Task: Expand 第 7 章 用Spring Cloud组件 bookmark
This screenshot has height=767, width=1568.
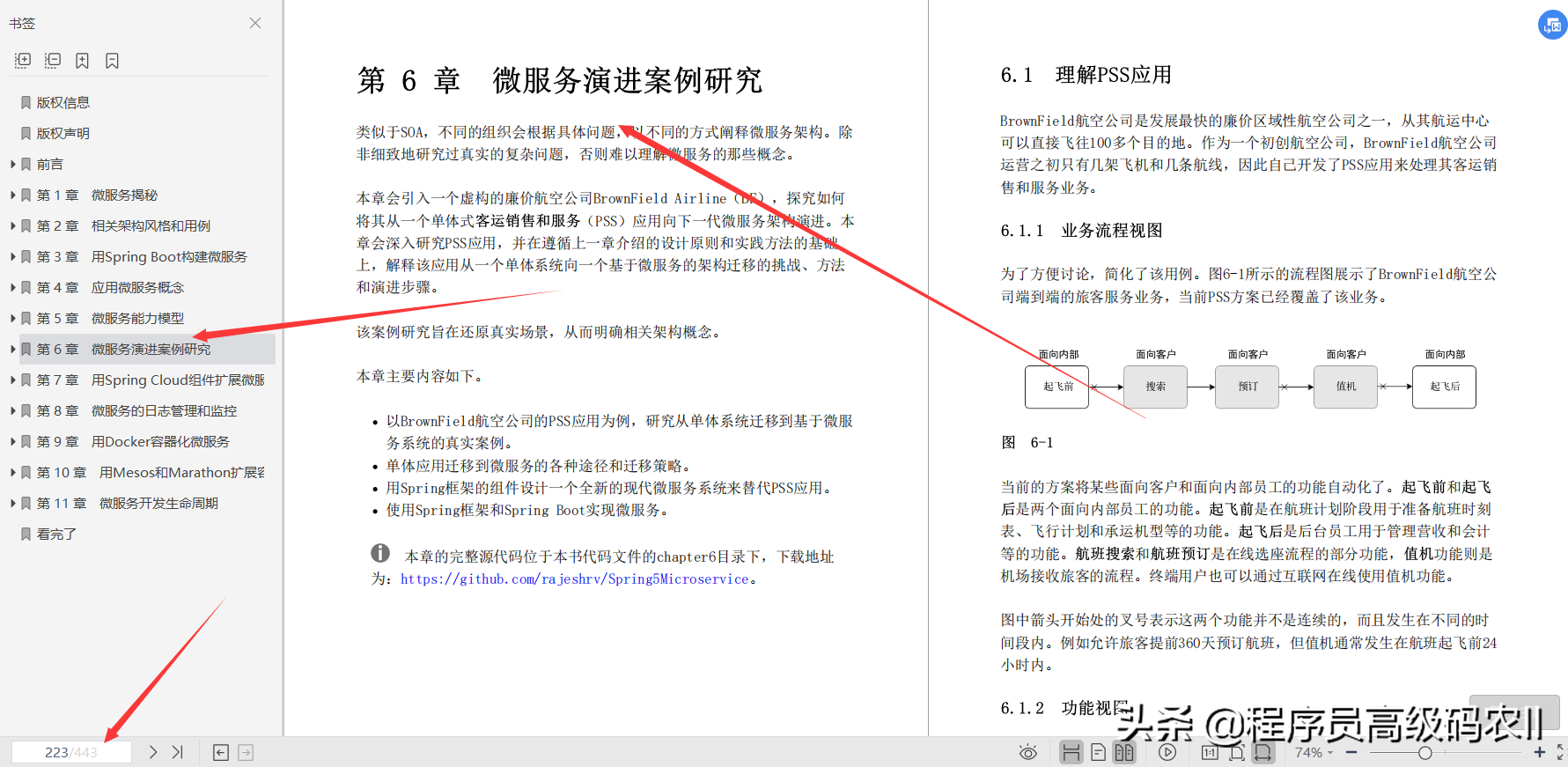Action: click(13, 380)
